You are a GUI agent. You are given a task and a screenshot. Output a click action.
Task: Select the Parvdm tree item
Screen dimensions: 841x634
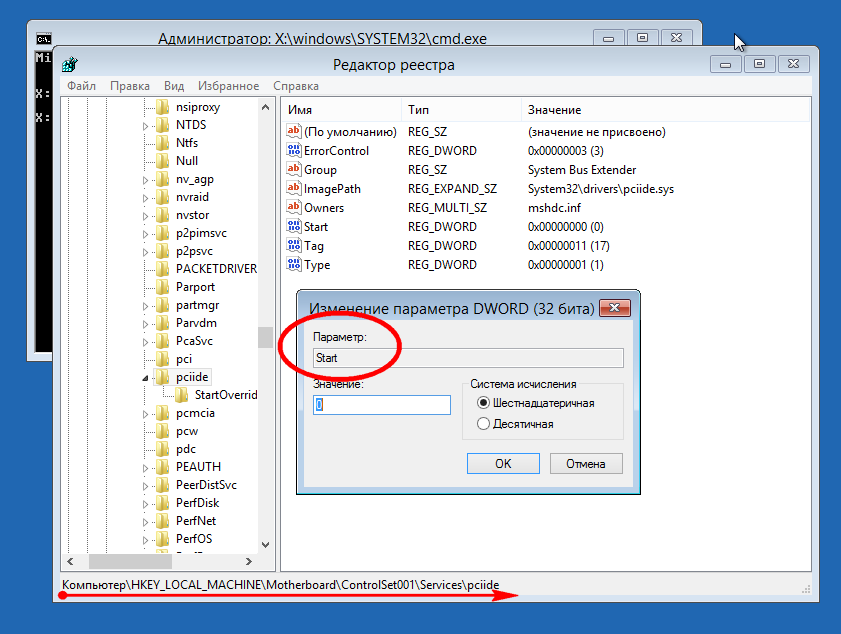[x=196, y=323]
